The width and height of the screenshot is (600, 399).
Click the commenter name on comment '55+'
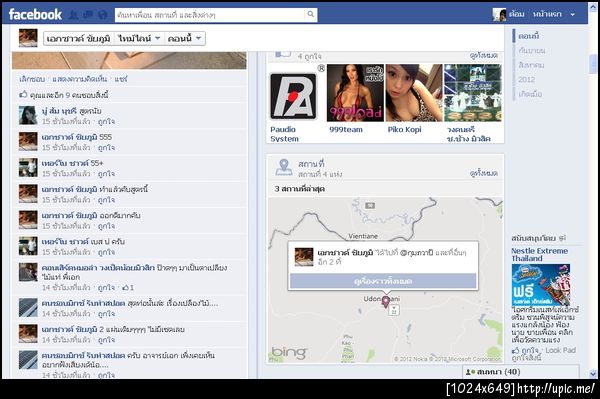(x=65, y=163)
